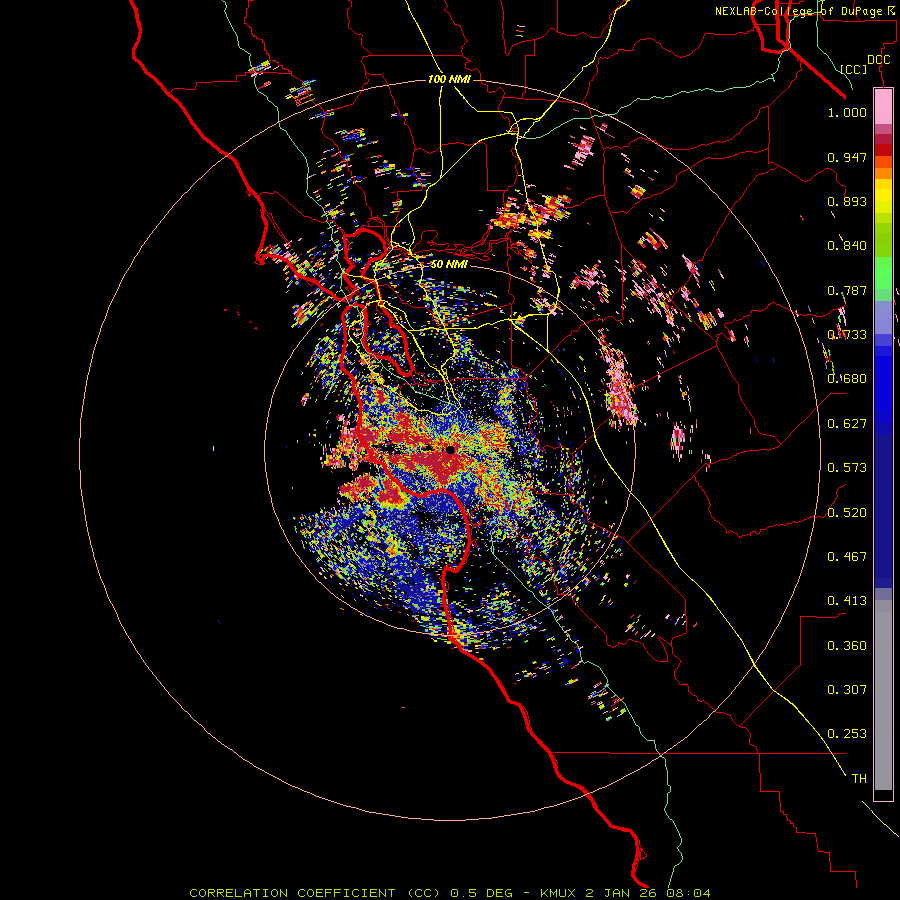
Task: Select the 0.680 legend value
Action: 847,379
